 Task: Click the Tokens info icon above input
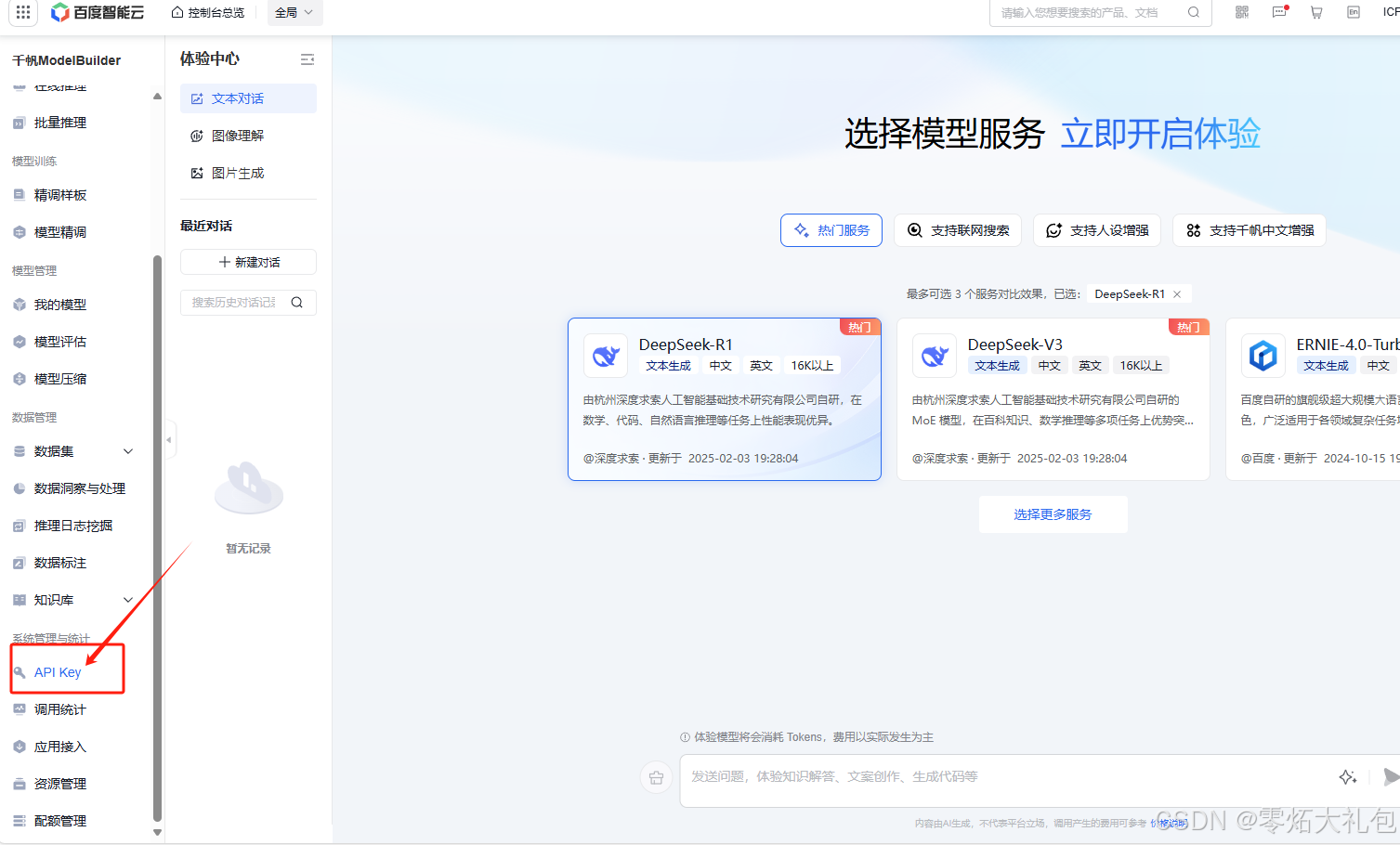[x=685, y=737]
